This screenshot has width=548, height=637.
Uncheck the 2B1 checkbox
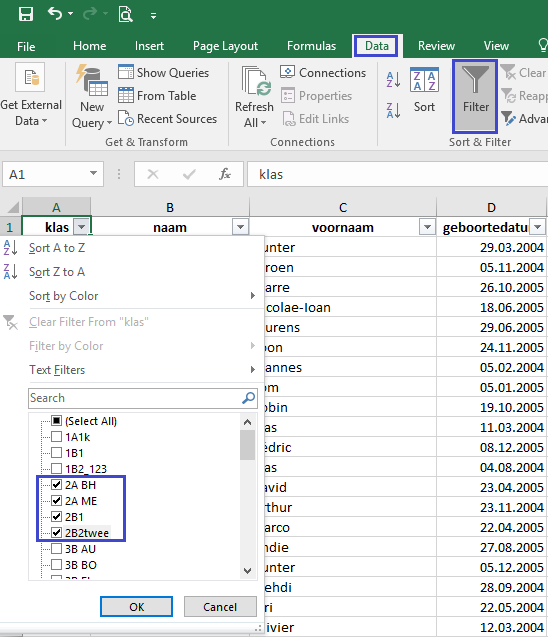[x=56, y=517]
